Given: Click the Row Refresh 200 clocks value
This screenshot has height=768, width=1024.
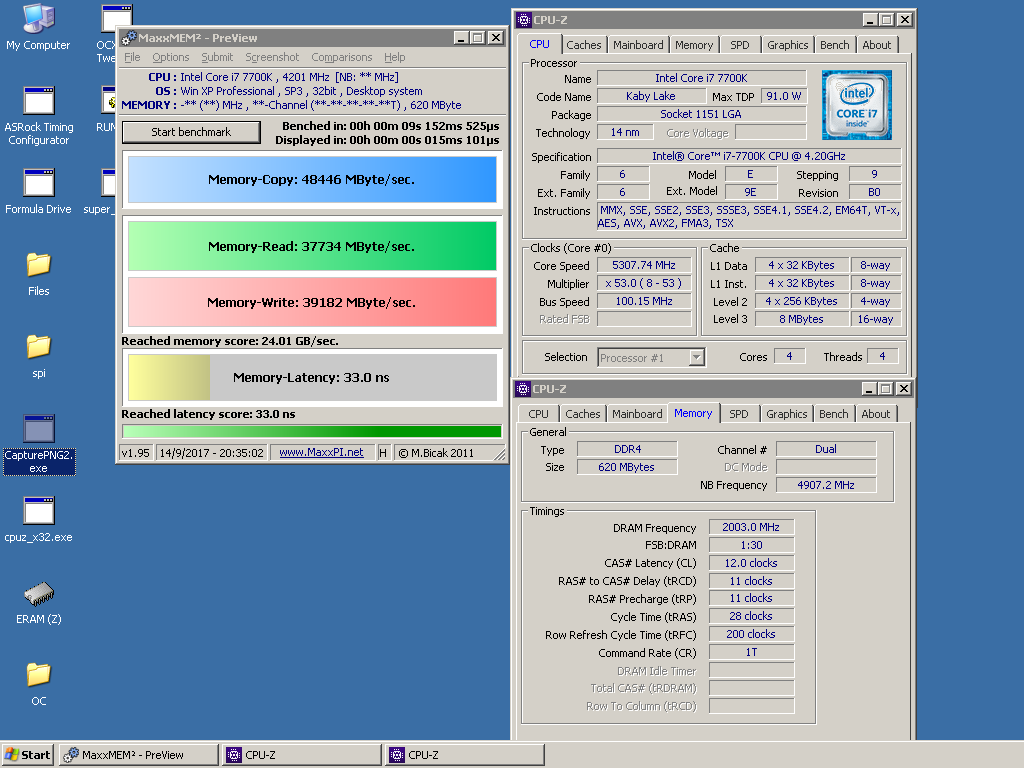Looking at the screenshot, I should tap(751, 634).
